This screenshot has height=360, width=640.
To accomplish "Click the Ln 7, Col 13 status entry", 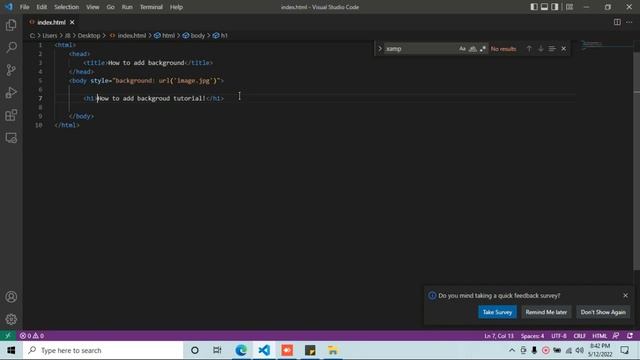I will coord(499,336).
